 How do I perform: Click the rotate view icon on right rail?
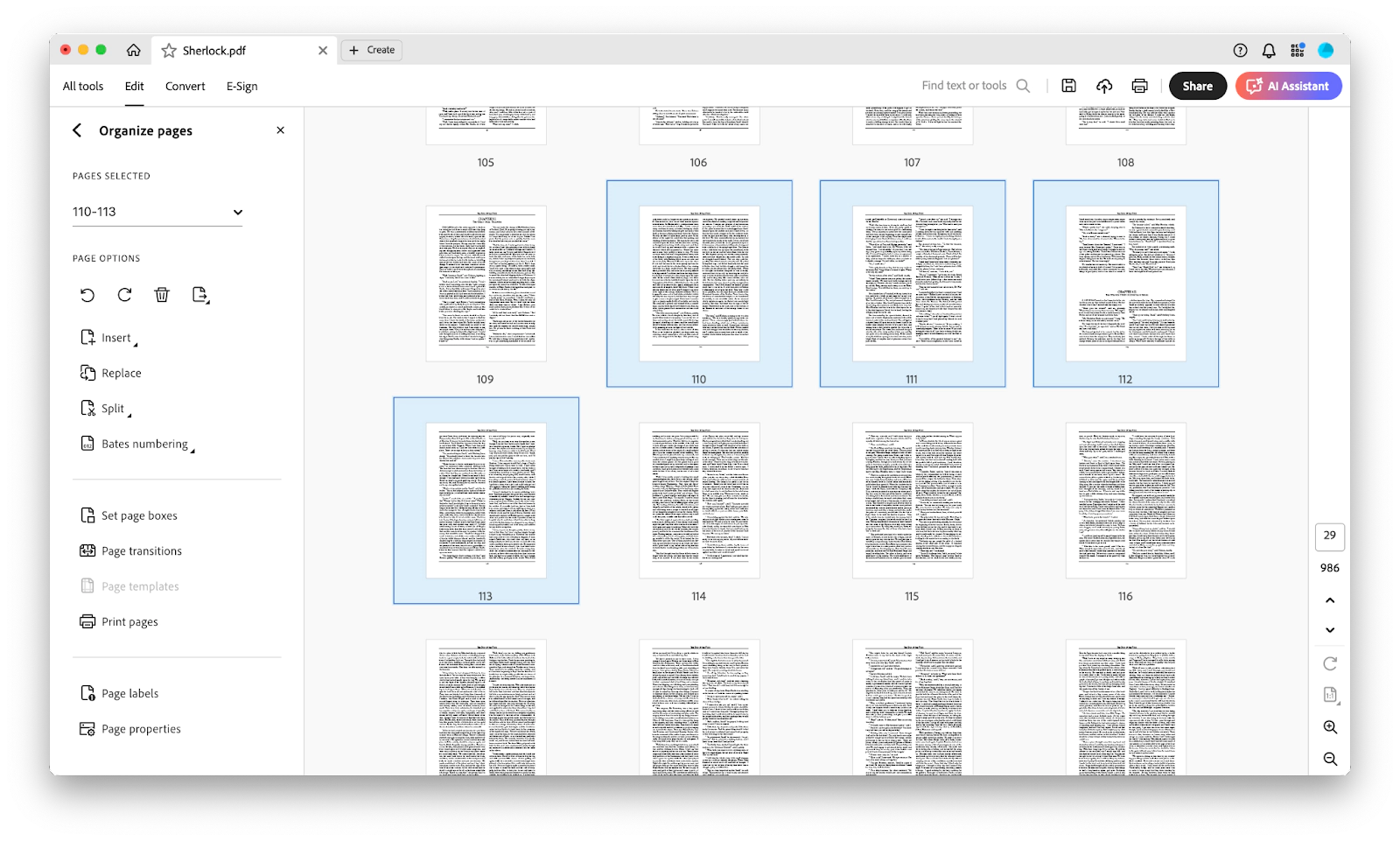click(1330, 664)
